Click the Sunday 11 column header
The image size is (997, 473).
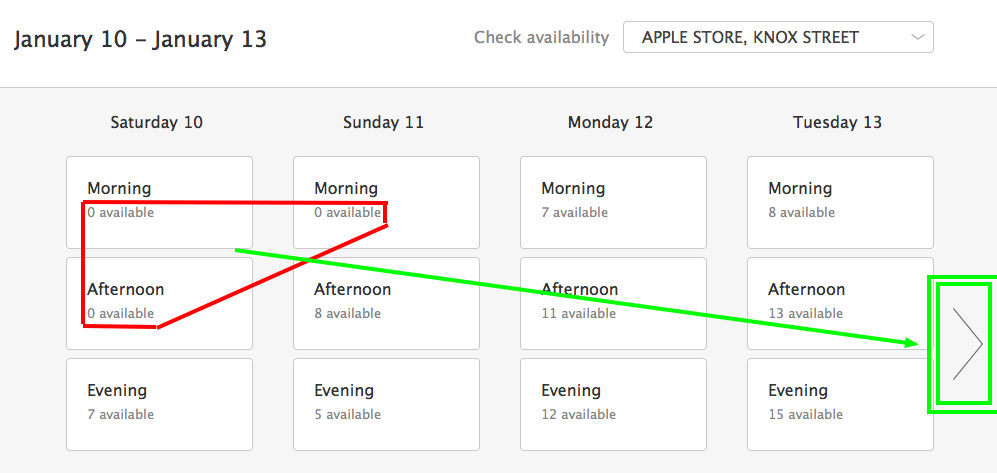tap(383, 122)
